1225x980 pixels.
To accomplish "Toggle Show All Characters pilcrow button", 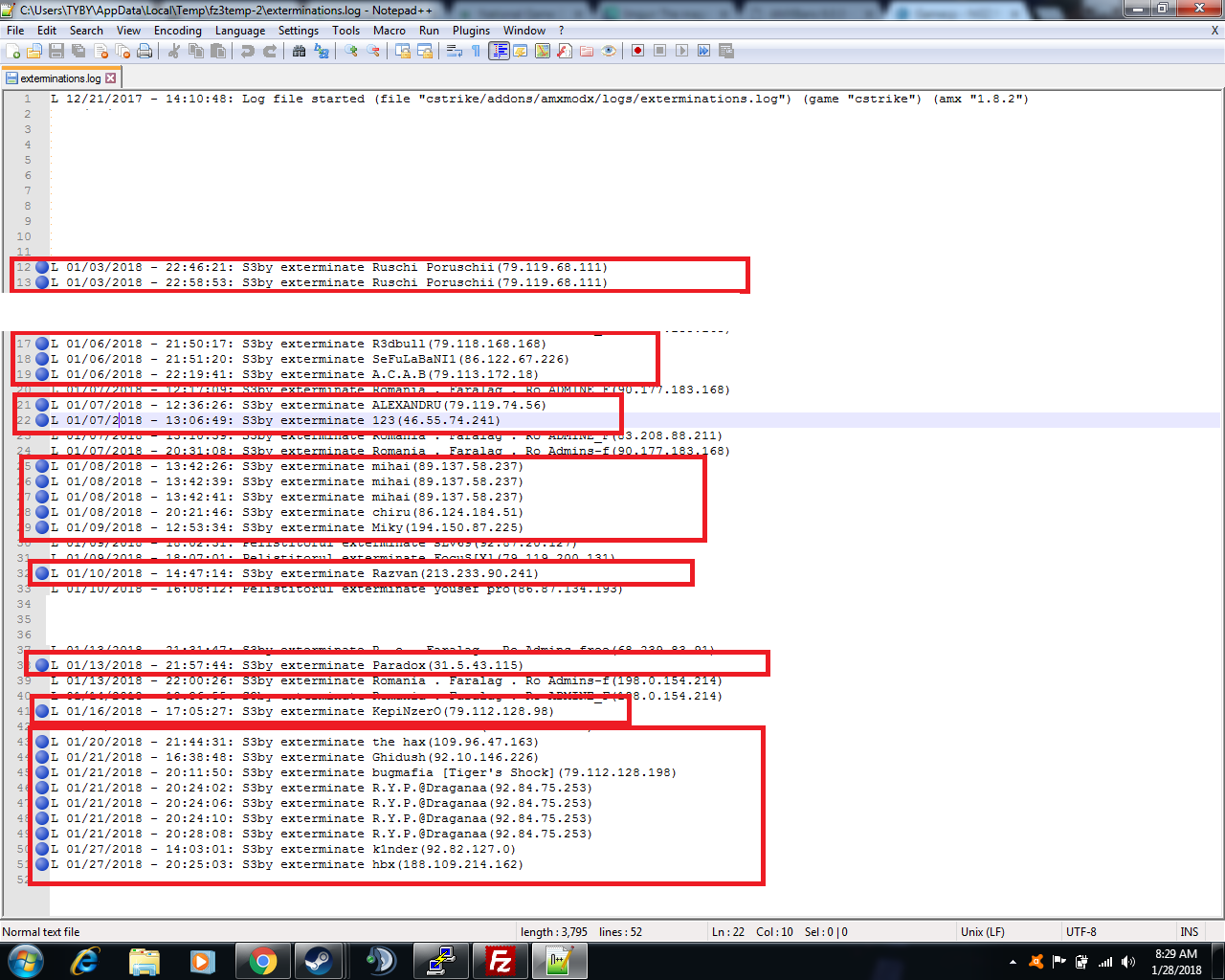I will pos(476,51).
